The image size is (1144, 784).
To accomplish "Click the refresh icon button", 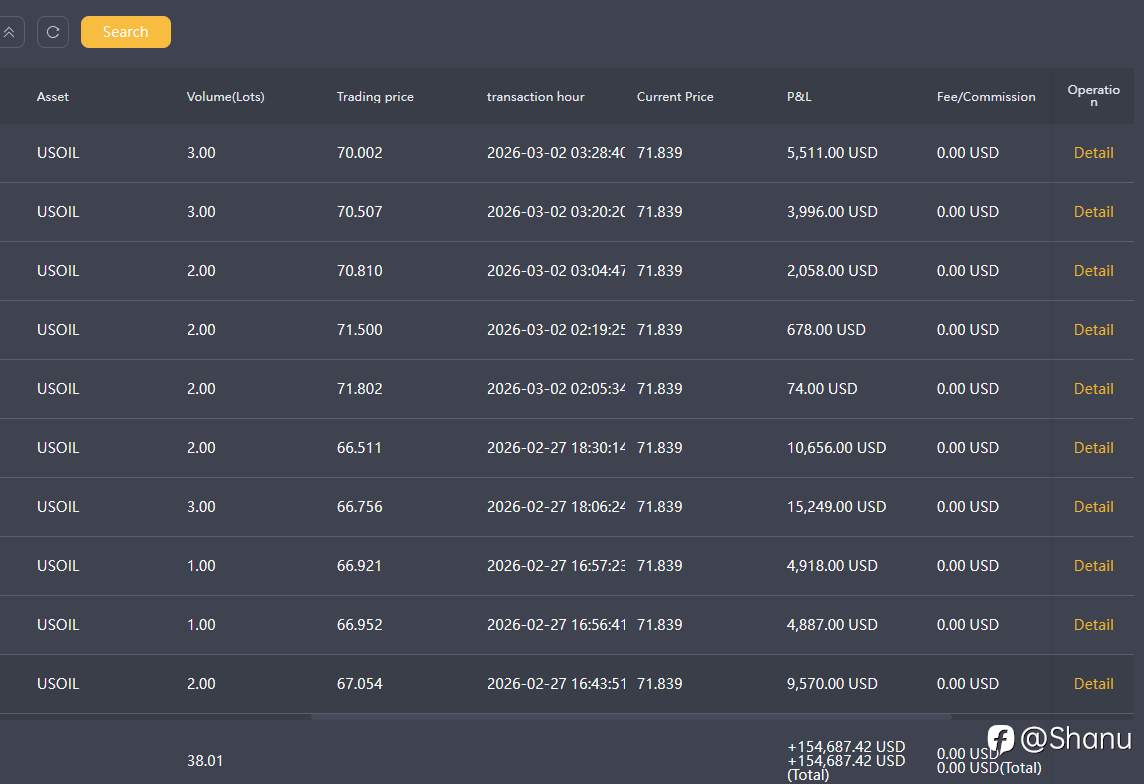I will 53,32.
